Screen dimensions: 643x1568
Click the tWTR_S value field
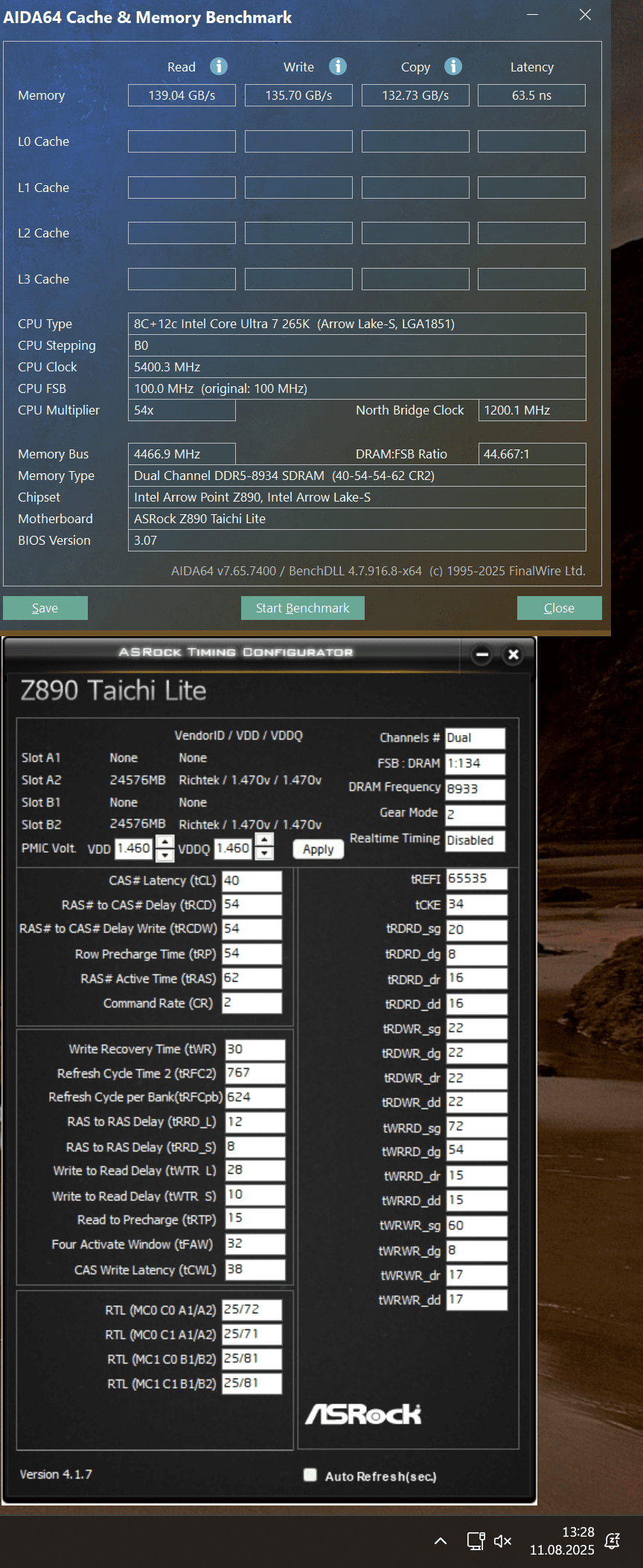point(255,1194)
